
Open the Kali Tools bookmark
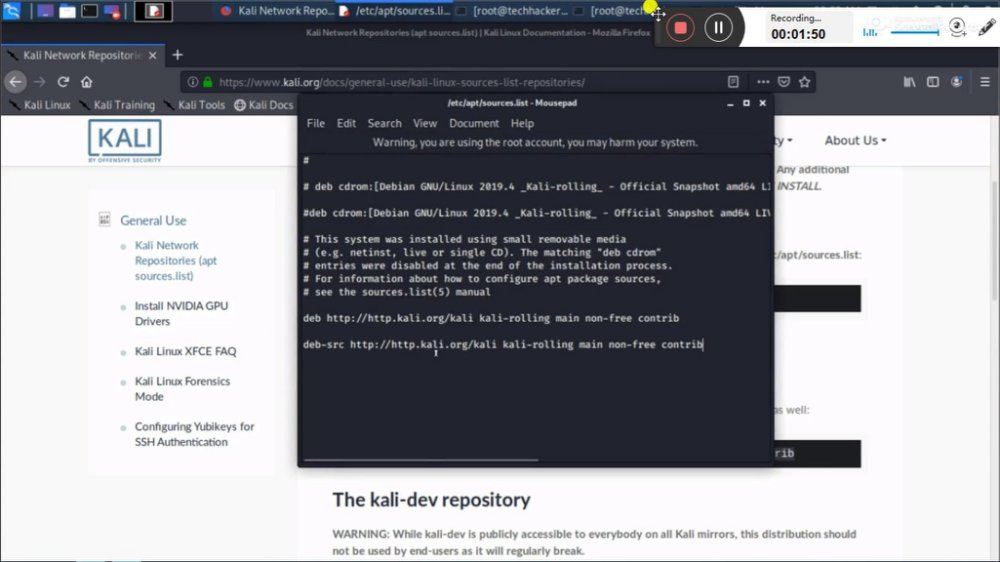pyautogui.click(x=195, y=105)
